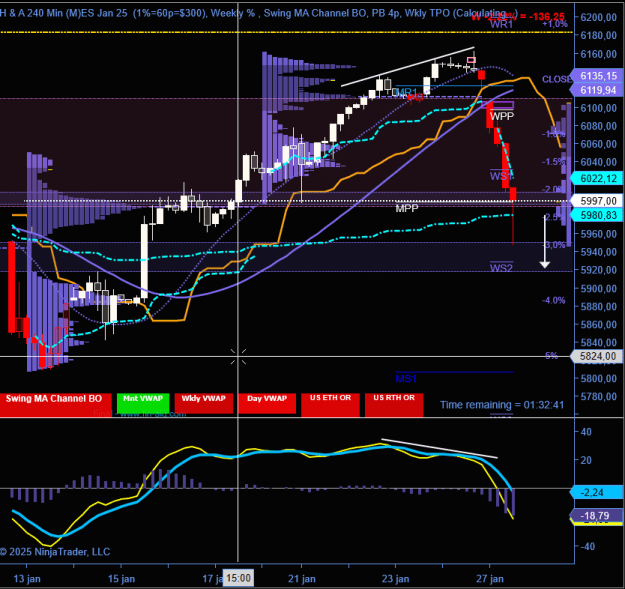Click the WPP pivot label
Image resolution: width=625 pixels, height=589 pixels.
tap(502, 116)
